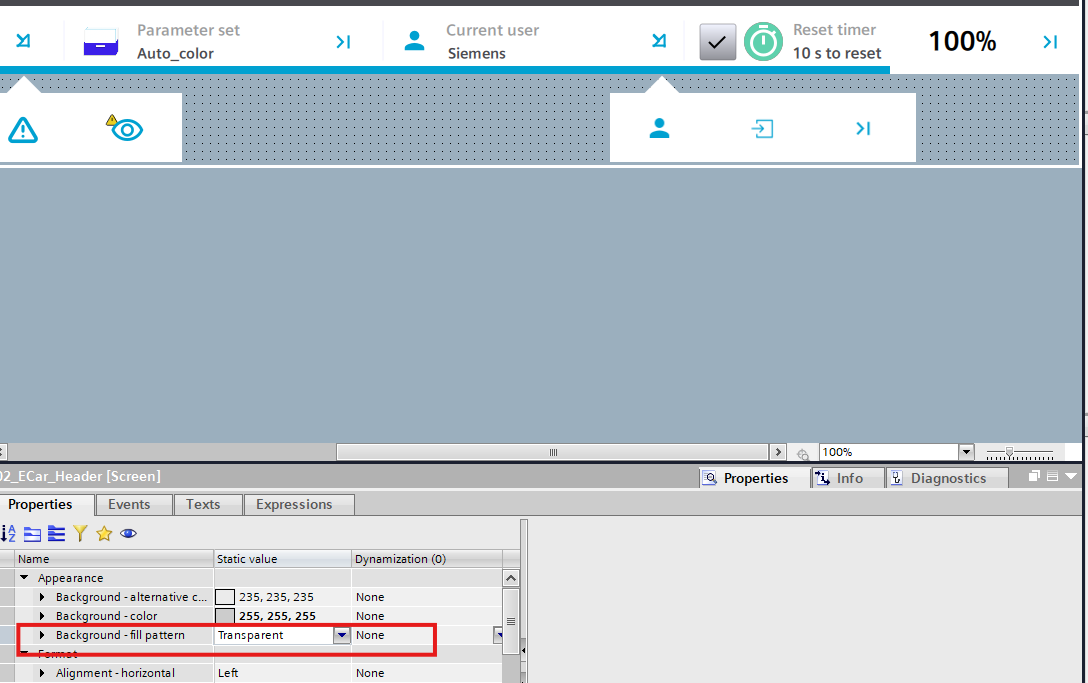Collapse the inspector with the white down-arrow

coord(1071,476)
